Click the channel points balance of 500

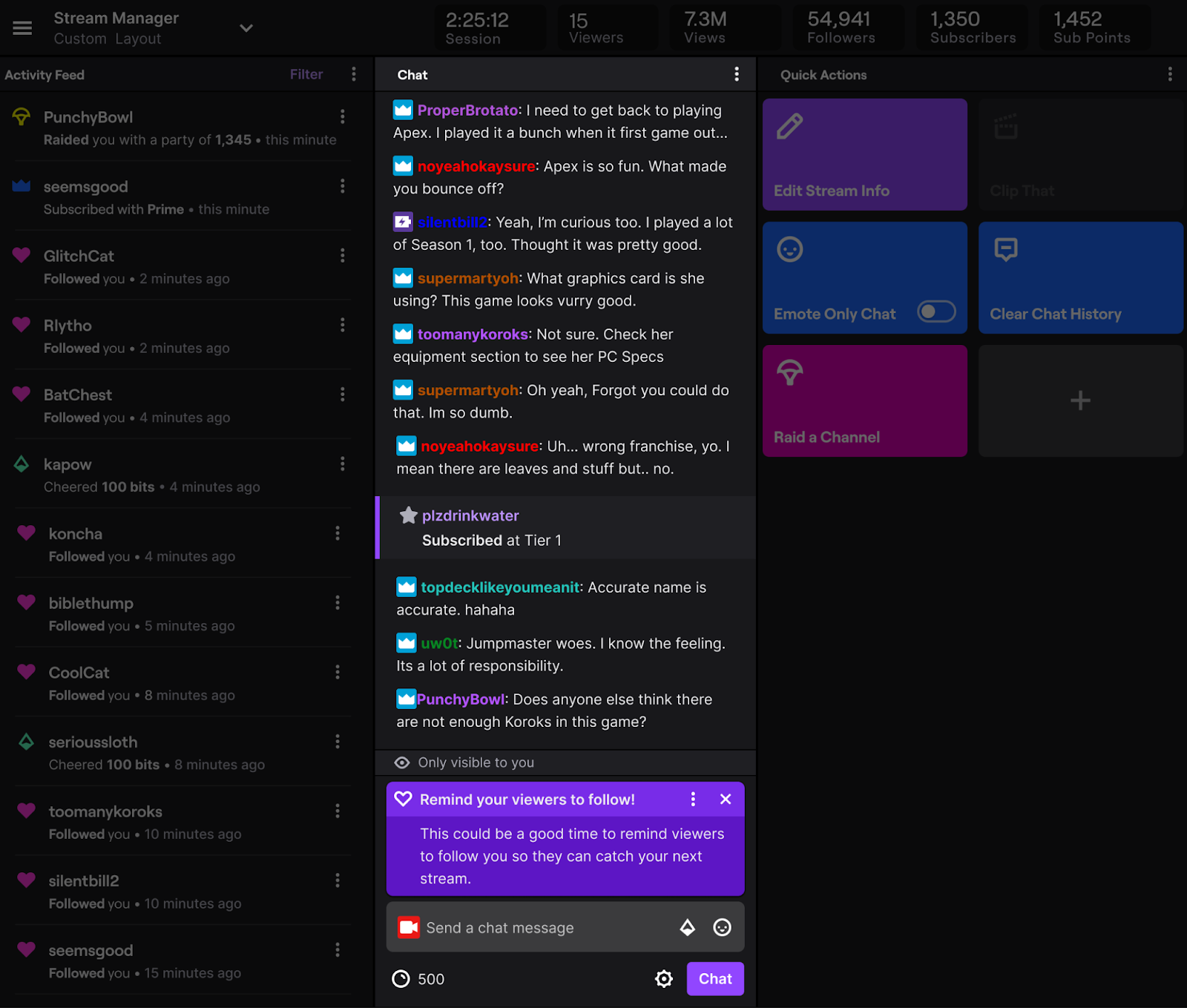[x=418, y=979]
